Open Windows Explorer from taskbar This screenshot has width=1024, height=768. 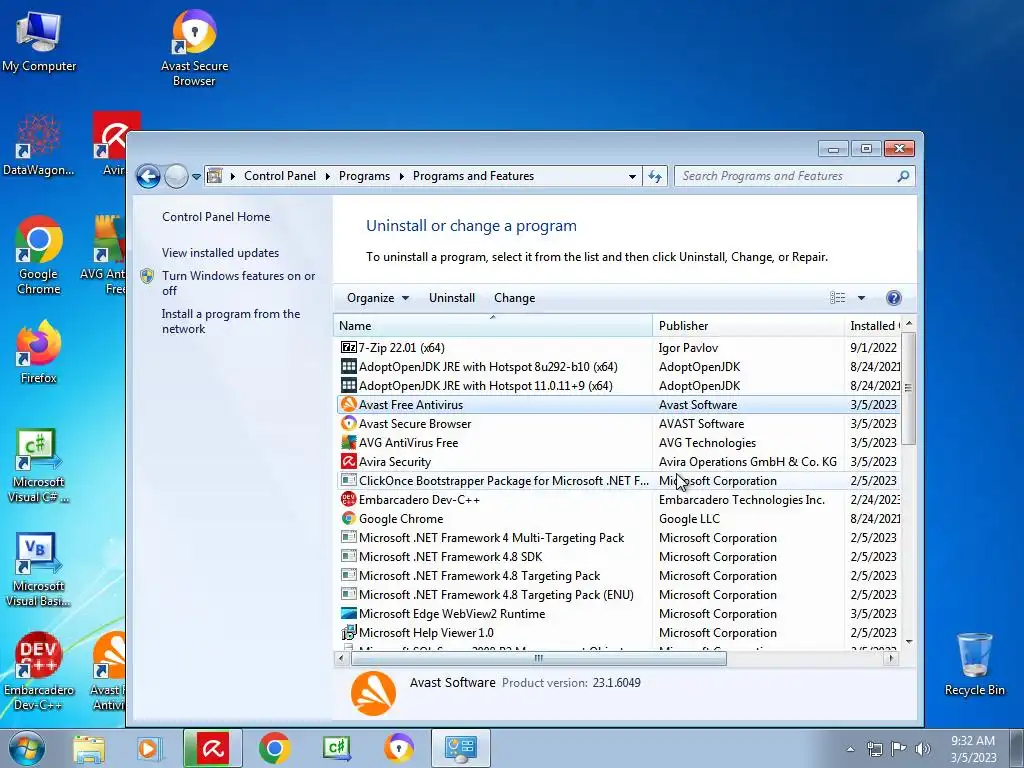pyautogui.click(x=88, y=748)
